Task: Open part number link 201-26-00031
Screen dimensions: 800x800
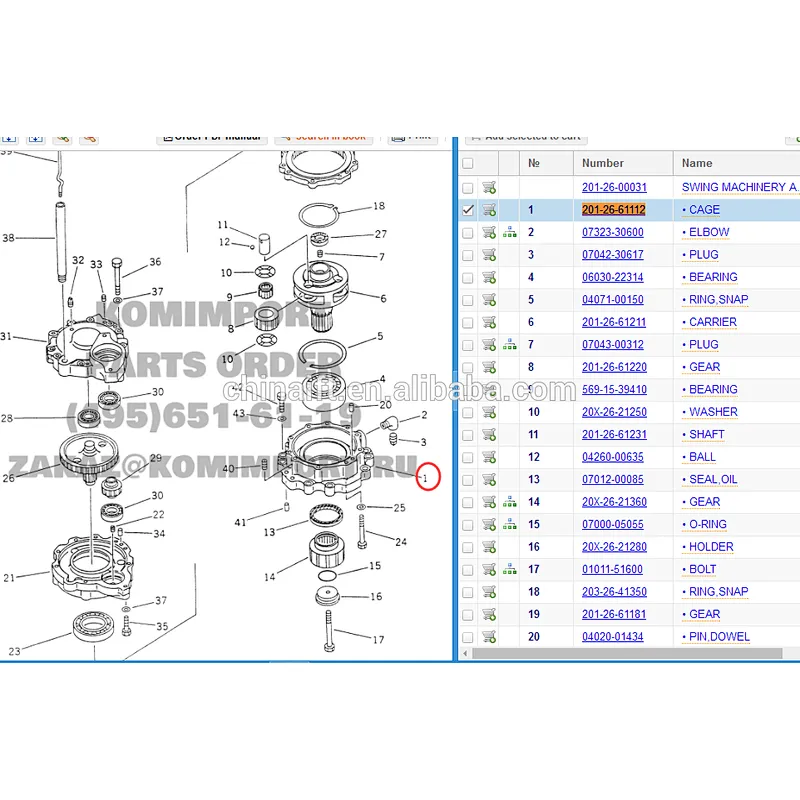Action: [x=614, y=187]
